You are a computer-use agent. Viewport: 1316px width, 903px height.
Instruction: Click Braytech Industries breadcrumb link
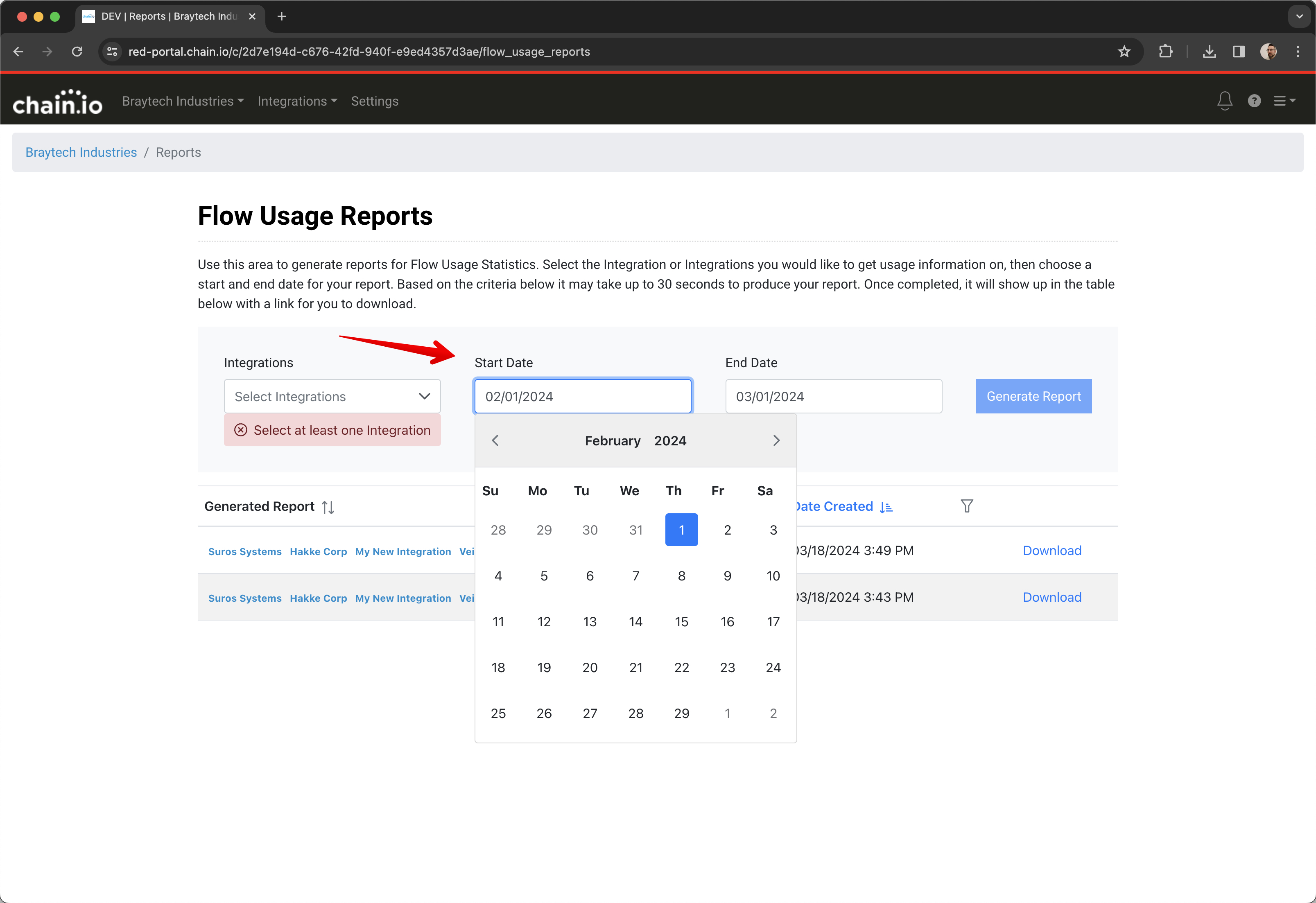[x=81, y=152]
